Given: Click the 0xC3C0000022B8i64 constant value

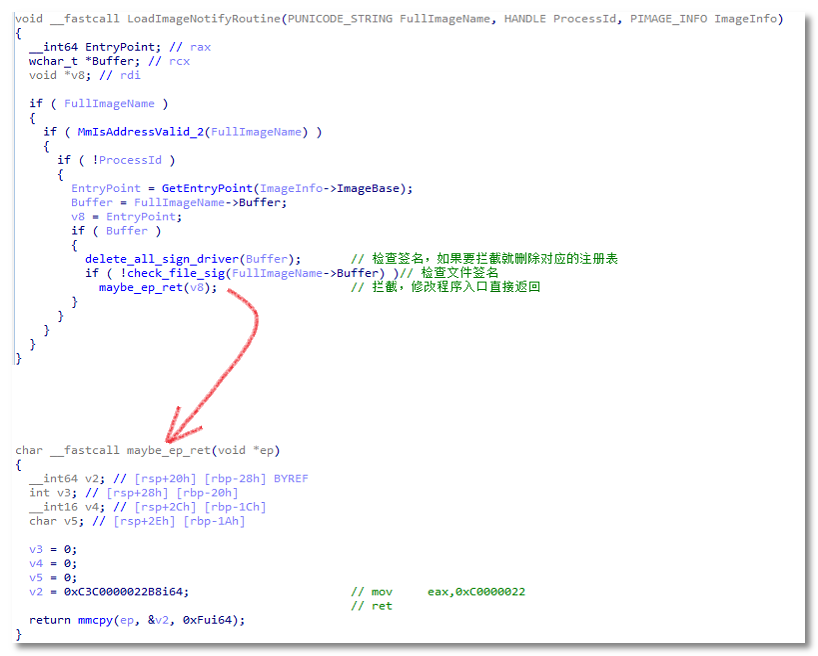Looking at the screenshot, I should click(x=126, y=591).
